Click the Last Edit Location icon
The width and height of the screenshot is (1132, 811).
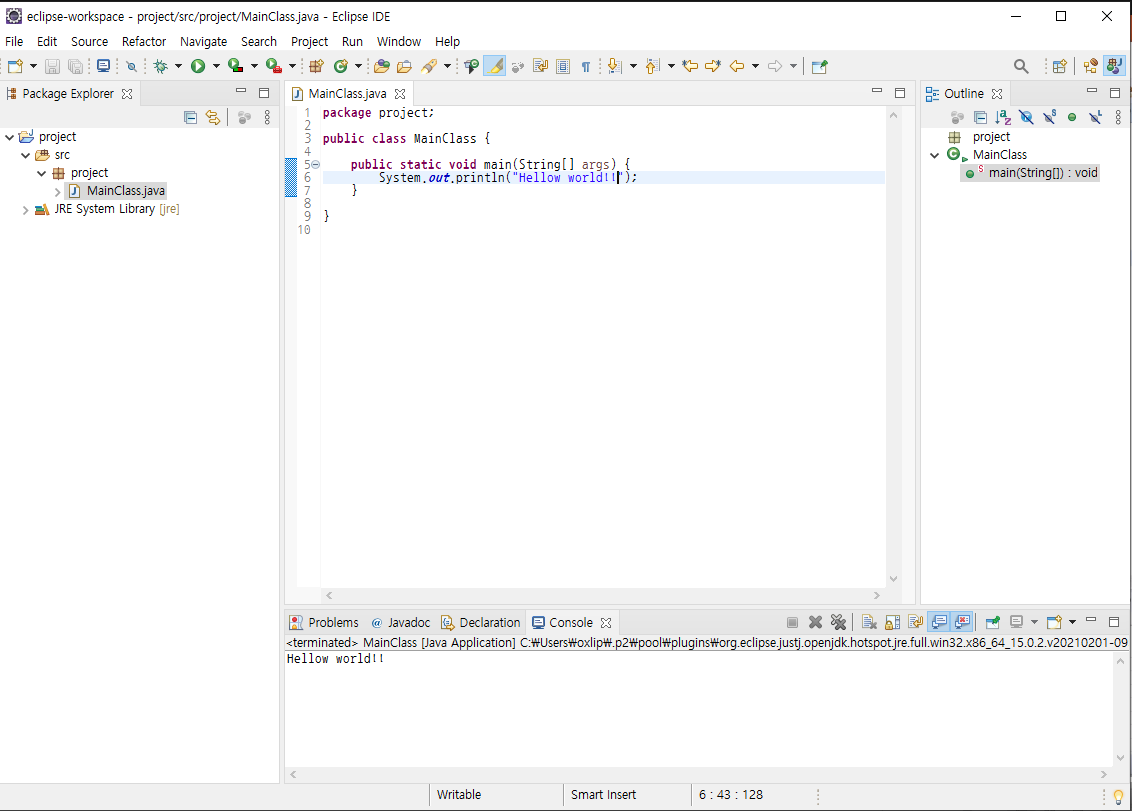(x=690, y=66)
